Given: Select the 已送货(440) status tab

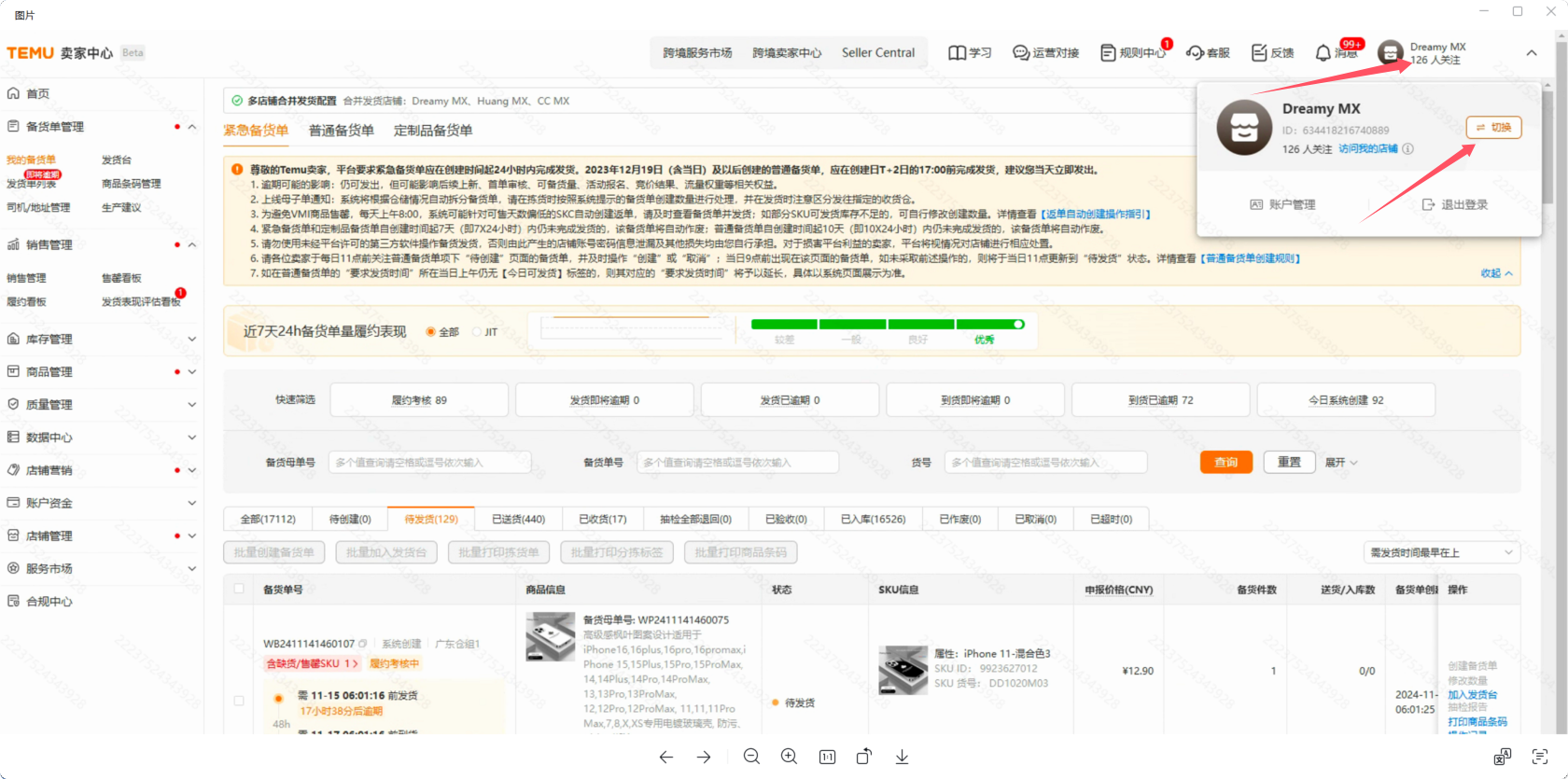Looking at the screenshot, I should [518, 519].
